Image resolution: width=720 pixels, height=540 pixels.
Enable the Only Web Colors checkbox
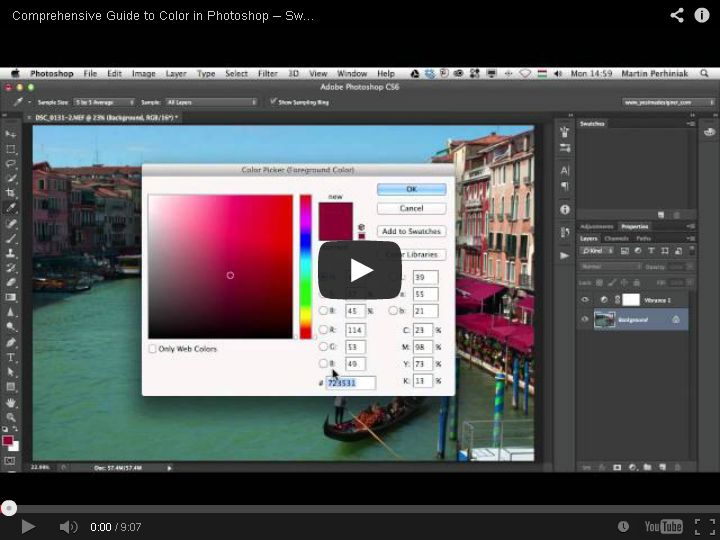point(153,349)
